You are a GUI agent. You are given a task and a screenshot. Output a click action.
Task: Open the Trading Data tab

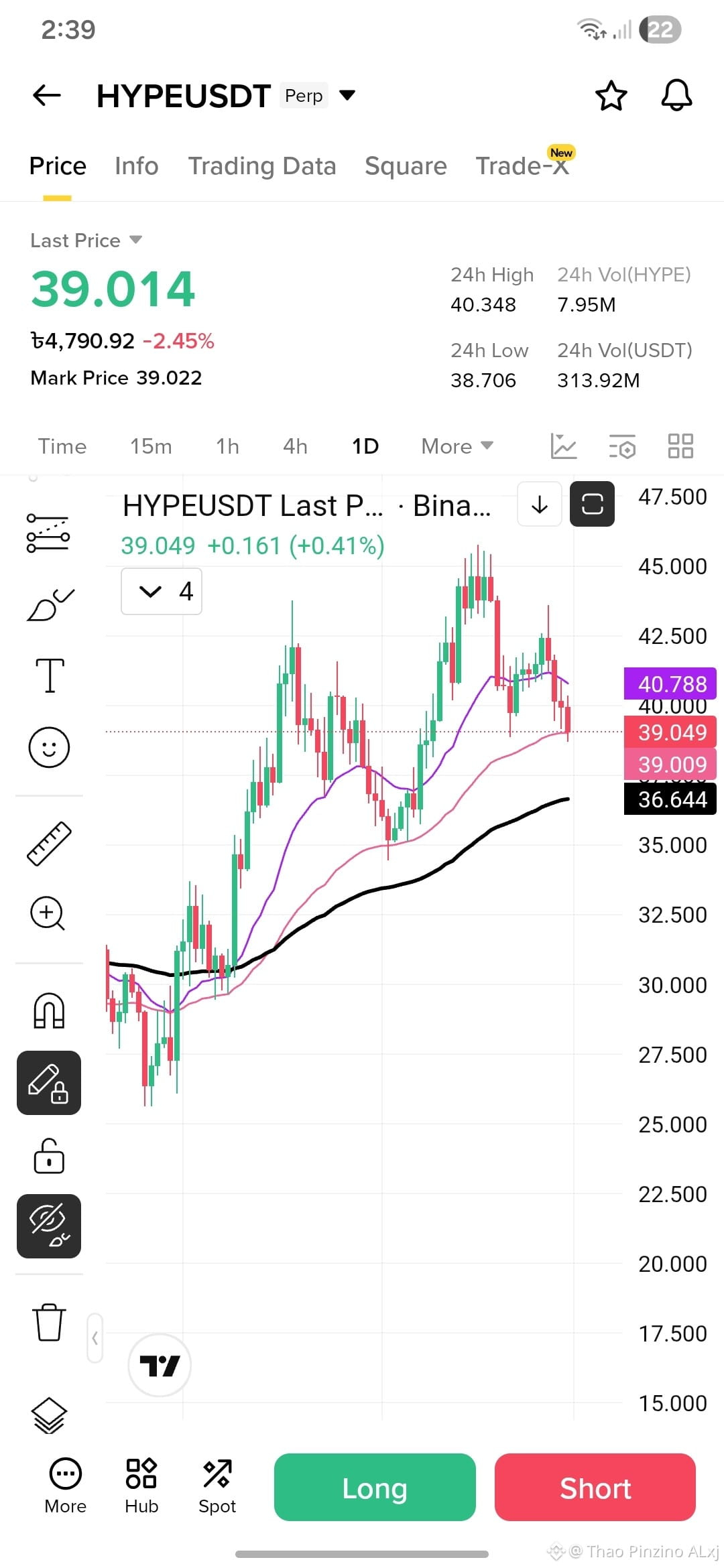pyautogui.click(x=262, y=166)
